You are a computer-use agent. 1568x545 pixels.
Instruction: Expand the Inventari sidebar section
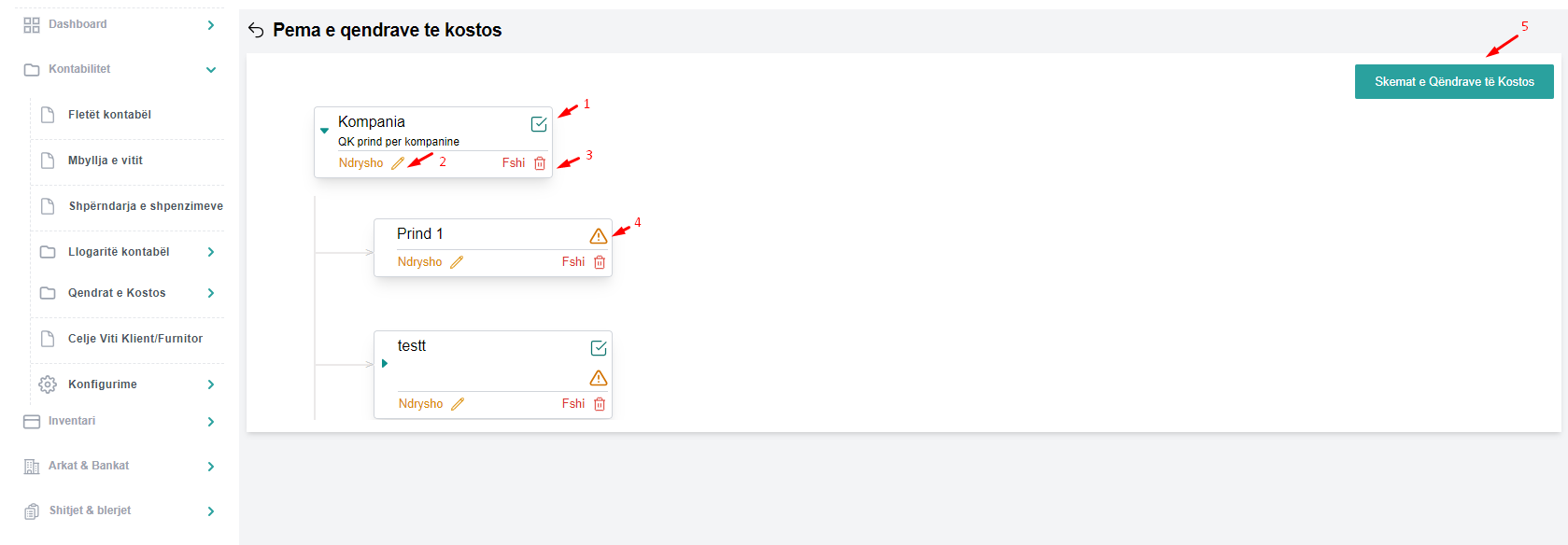coord(211,422)
